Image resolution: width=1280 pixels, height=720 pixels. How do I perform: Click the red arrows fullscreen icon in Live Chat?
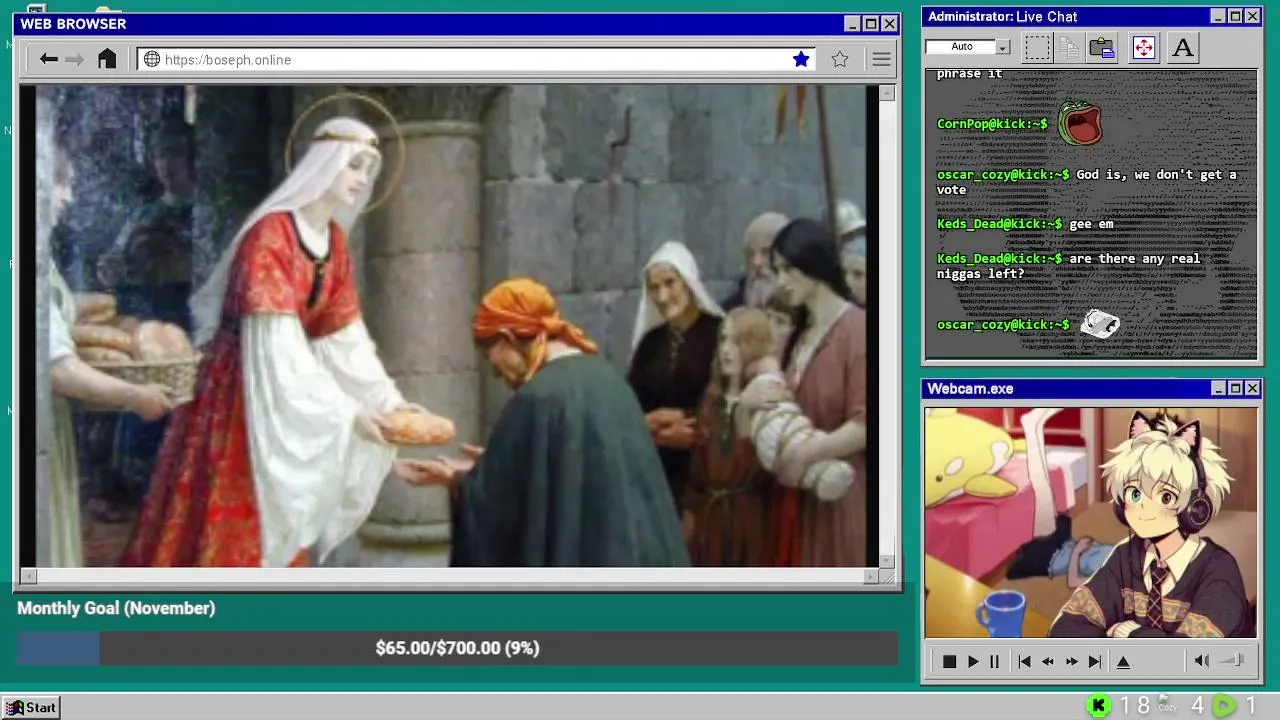click(1144, 47)
